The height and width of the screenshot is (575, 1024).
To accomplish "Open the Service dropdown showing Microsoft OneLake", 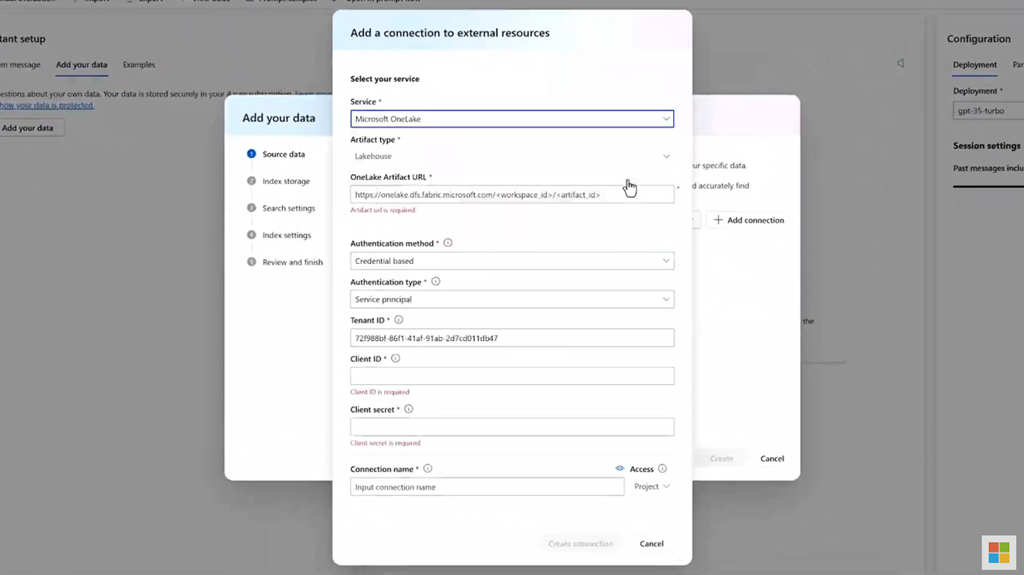I will point(512,119).
